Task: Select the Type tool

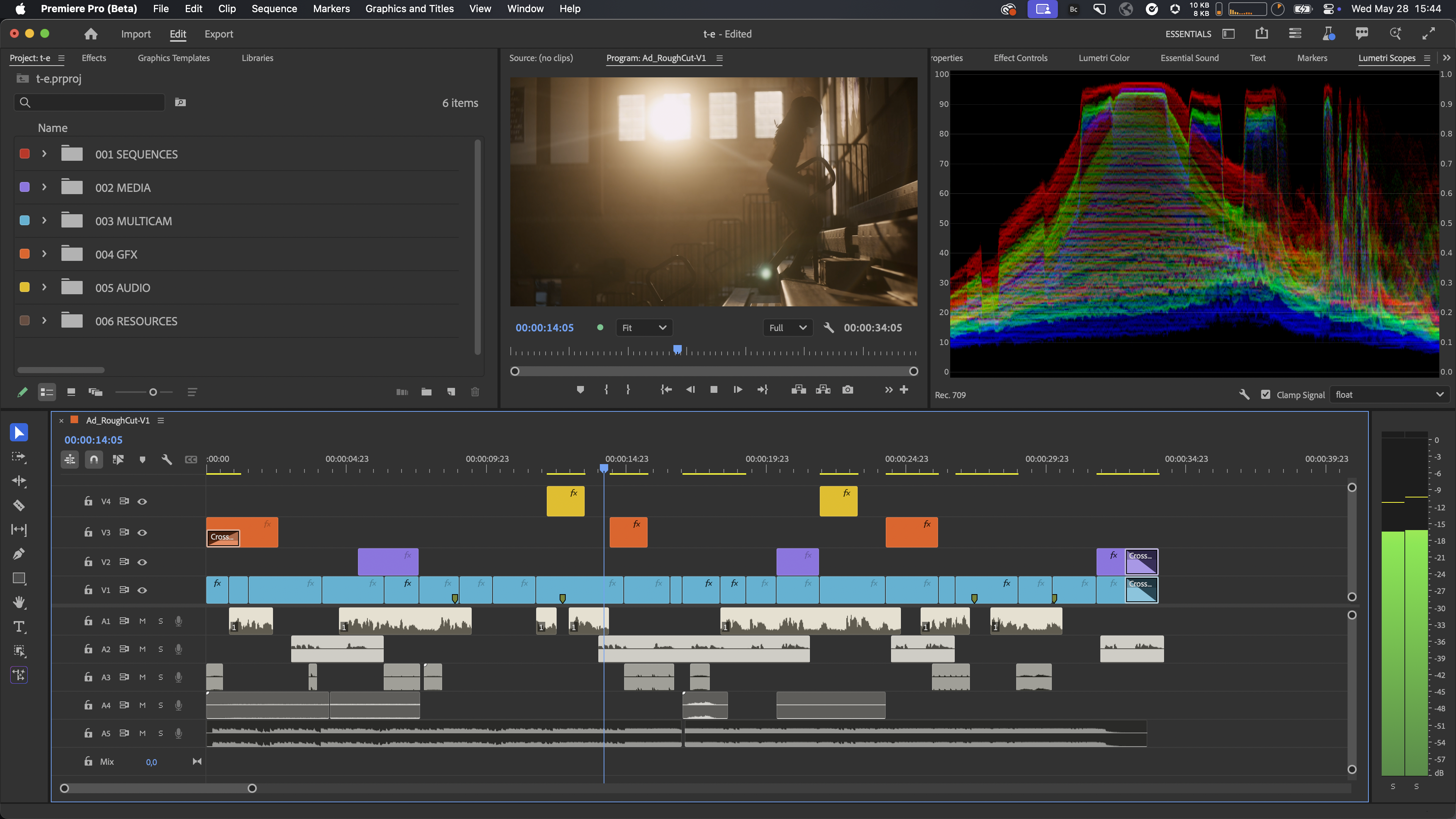Action: coord(19,627)
